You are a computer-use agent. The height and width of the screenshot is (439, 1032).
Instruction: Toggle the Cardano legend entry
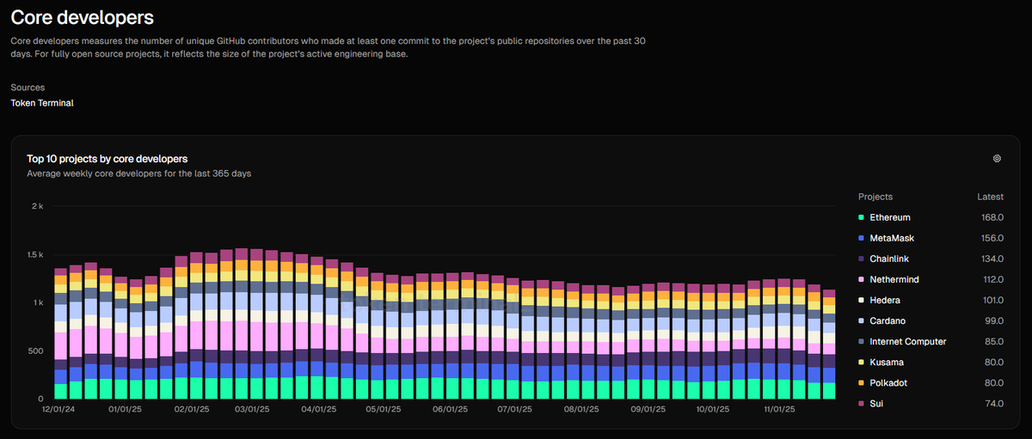coord(888,321)
